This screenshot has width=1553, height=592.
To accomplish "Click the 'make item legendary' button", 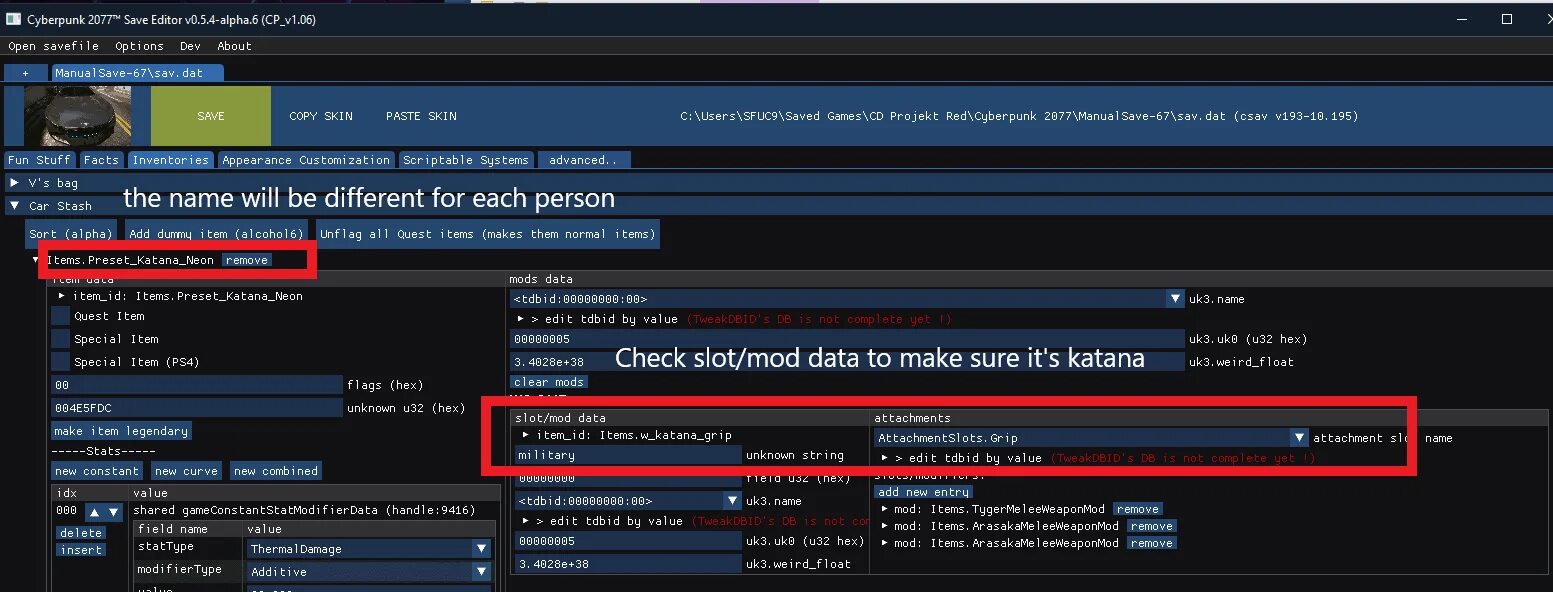I will point(120,430).
